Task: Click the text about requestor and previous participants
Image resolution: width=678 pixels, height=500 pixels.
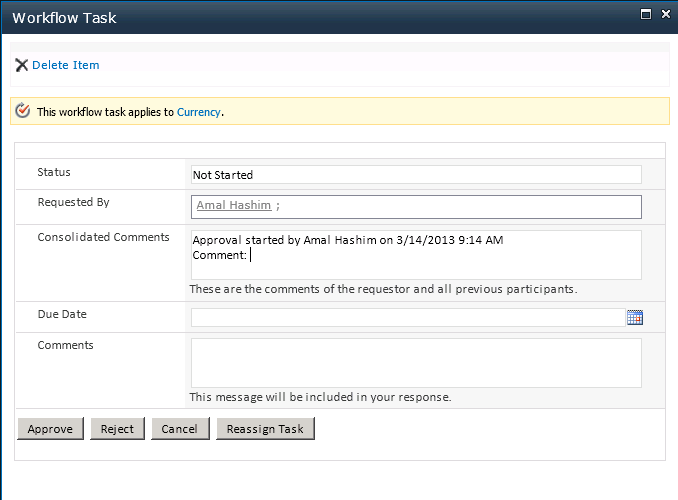Action: click(383, 289)
